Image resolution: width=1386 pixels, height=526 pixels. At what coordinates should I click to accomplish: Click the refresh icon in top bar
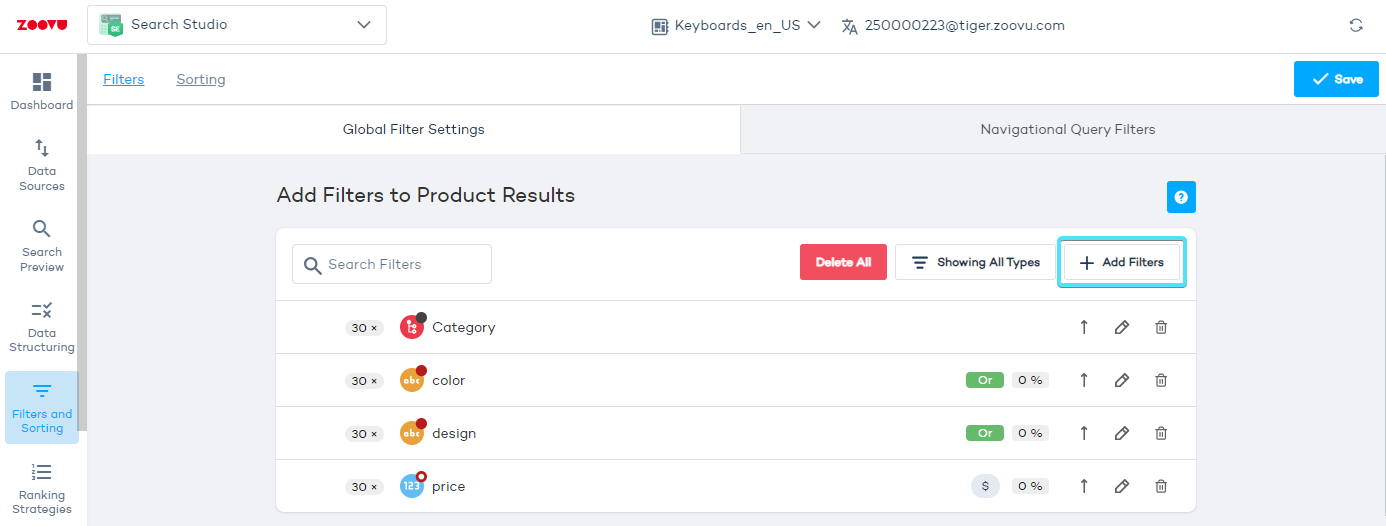[1356, 26]
